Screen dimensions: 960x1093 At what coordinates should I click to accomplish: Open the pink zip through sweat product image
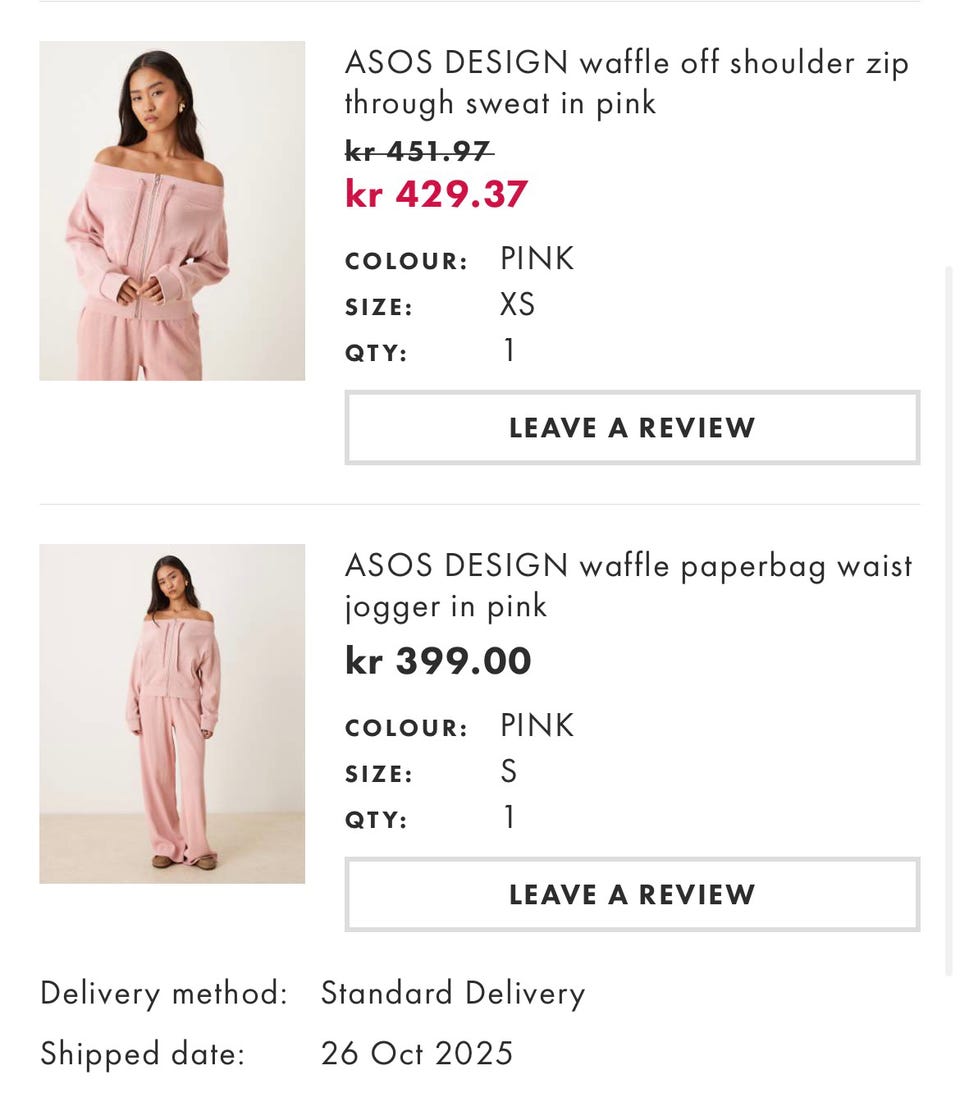pyautogui.click(x=172, y=211)
